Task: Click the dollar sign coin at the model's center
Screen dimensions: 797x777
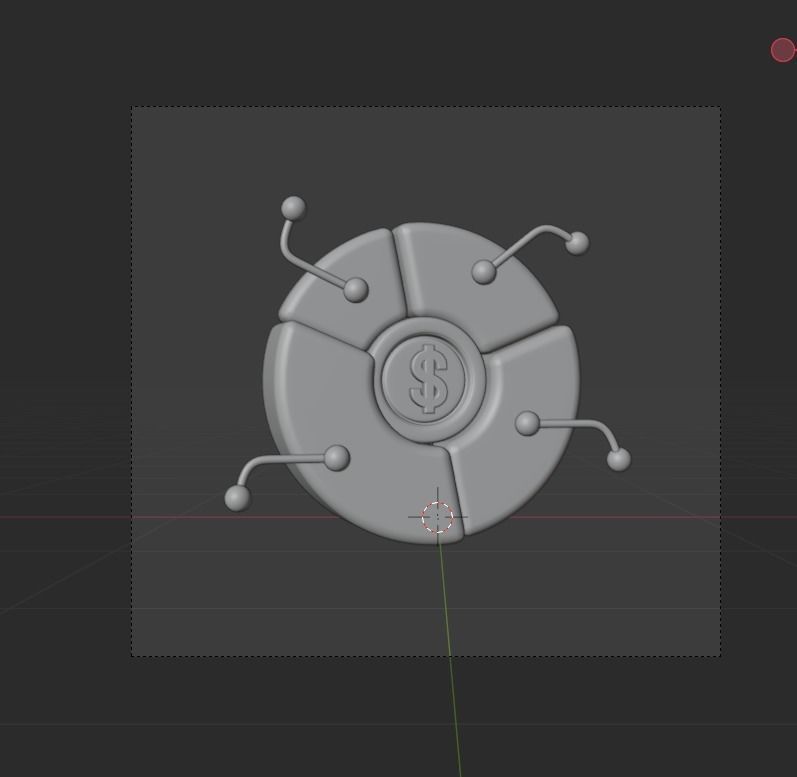Action: 424,379
